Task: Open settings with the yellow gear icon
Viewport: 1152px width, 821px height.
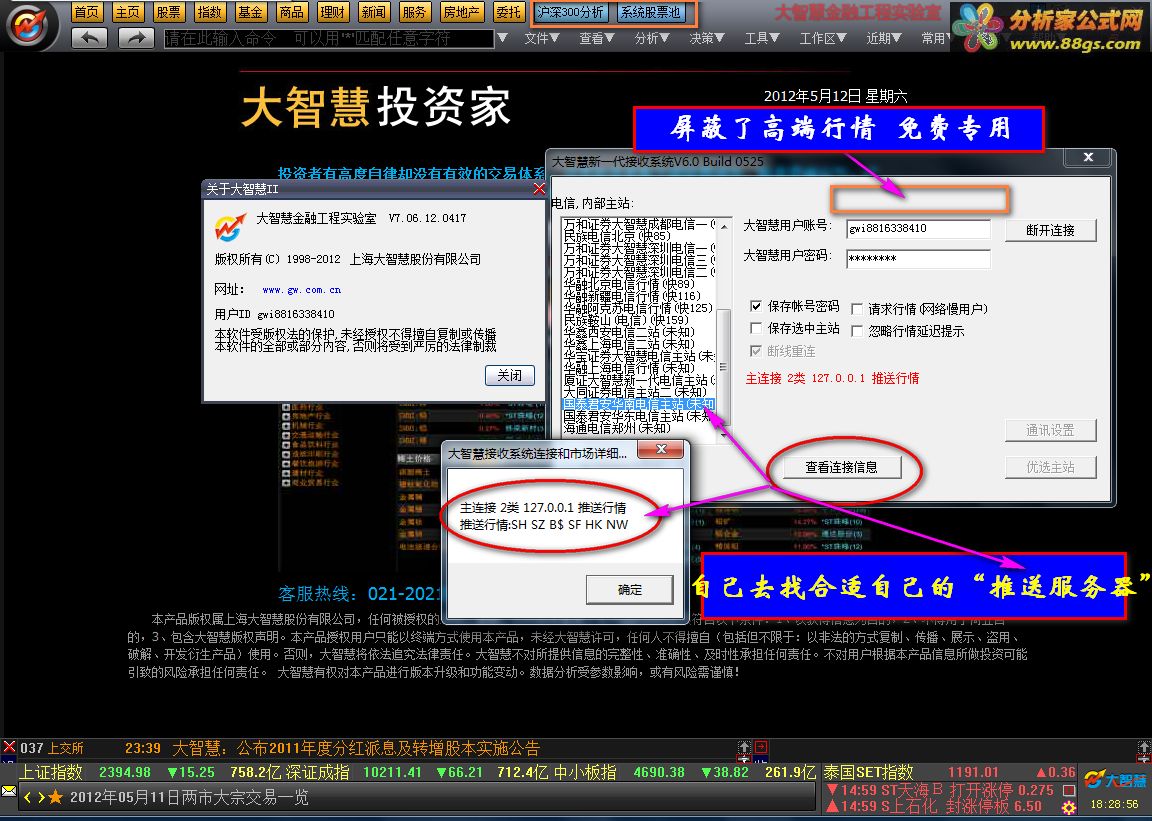Action: tap(1069, 808)
